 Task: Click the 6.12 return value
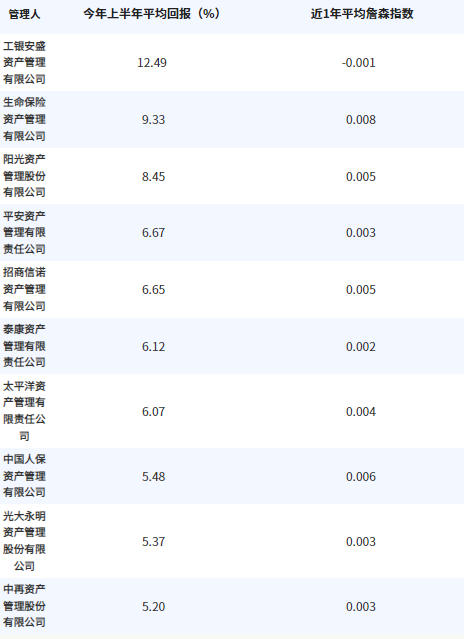[154, 347]
